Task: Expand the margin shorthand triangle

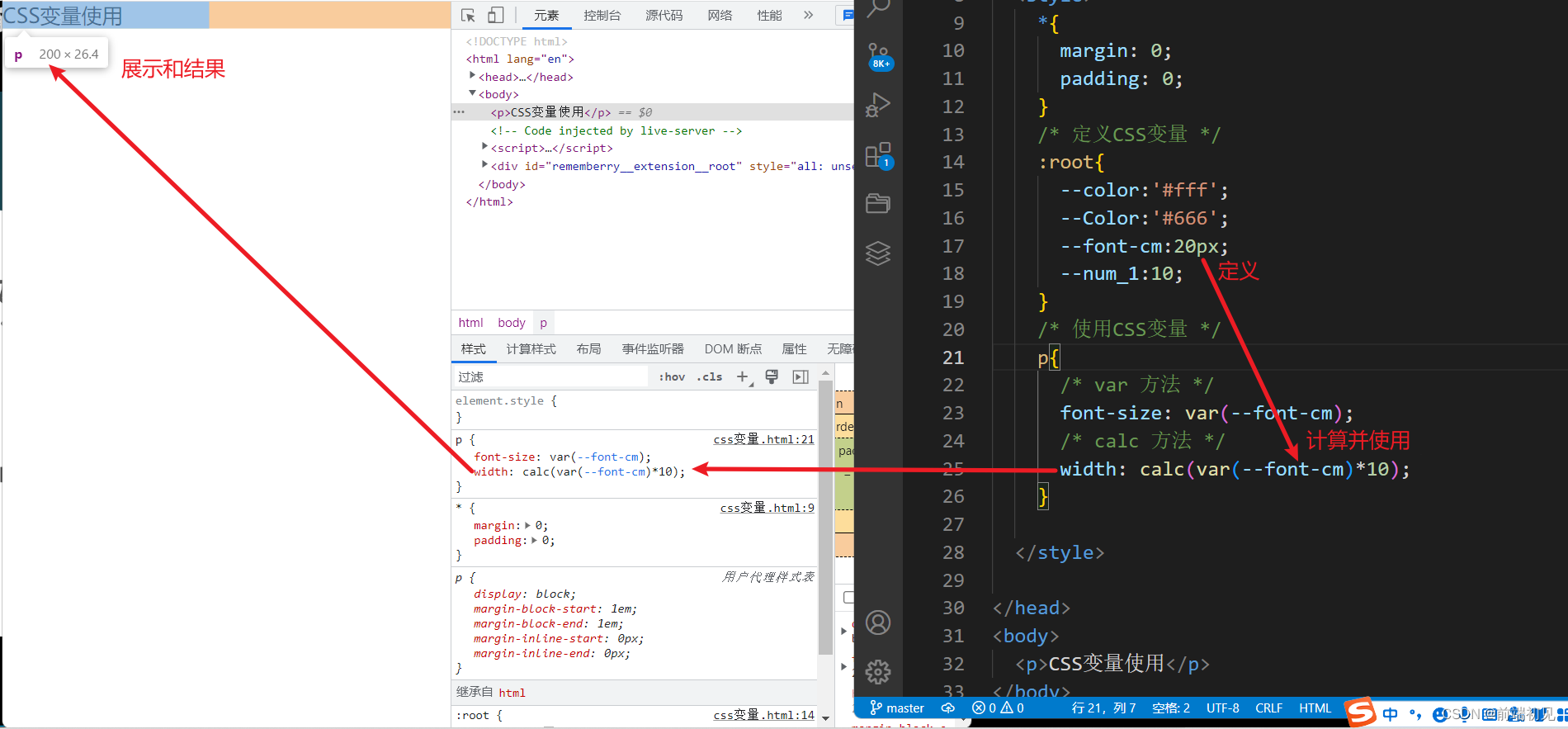Action: click(528, 525)
